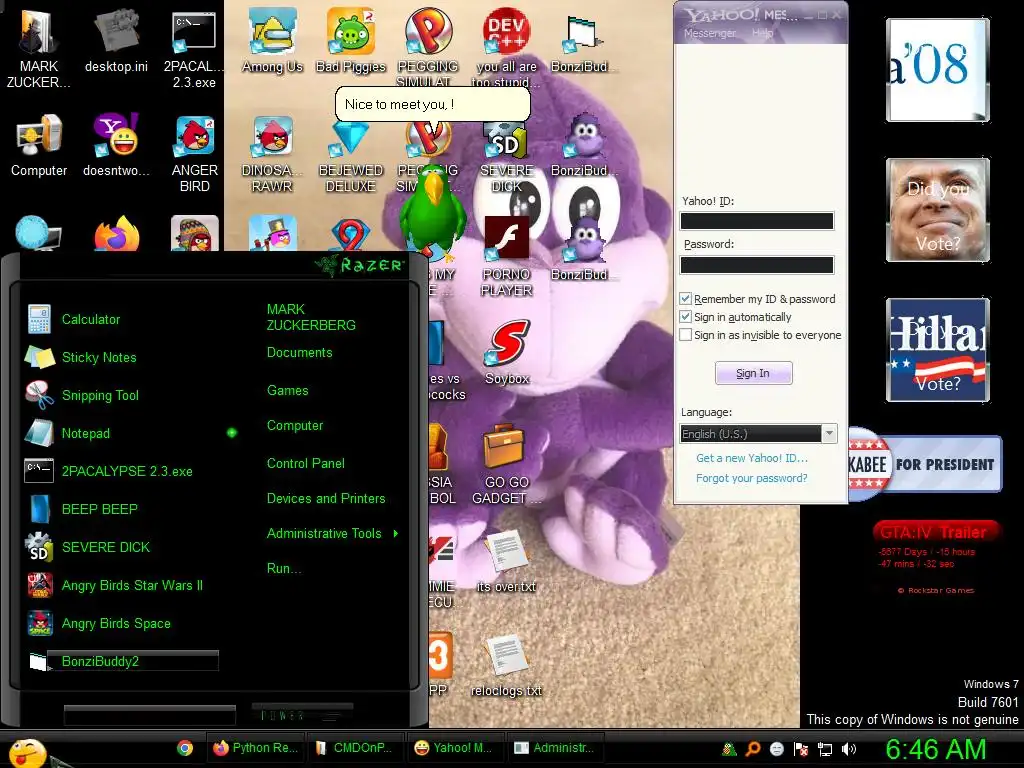1024x768 pixels.
Task: Open the Bad Piggies desktop shortcut
Action: pyautogui.click(x=351, y=40)
